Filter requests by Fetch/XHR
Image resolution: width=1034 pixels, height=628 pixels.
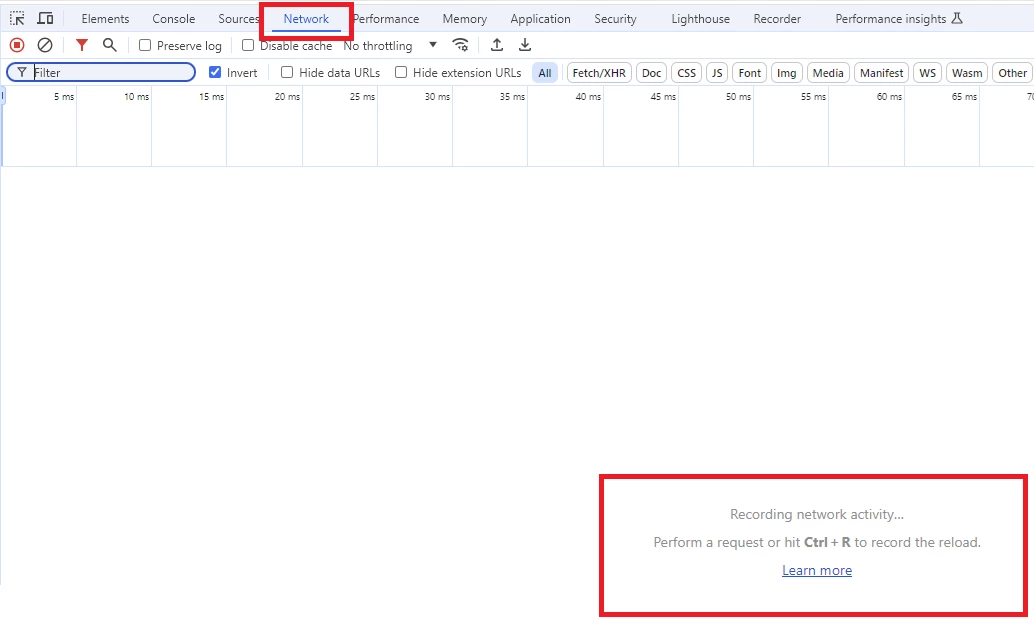pyautogui.click(x=599, y=73)
